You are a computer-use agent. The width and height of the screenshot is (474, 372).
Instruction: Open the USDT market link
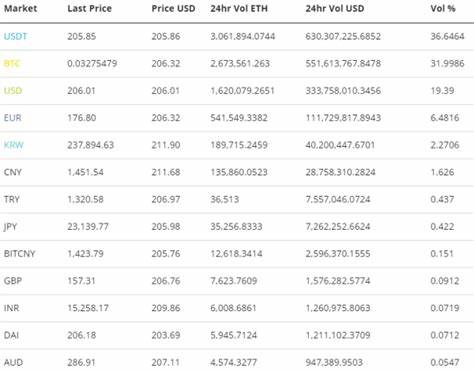coord(15,36)
